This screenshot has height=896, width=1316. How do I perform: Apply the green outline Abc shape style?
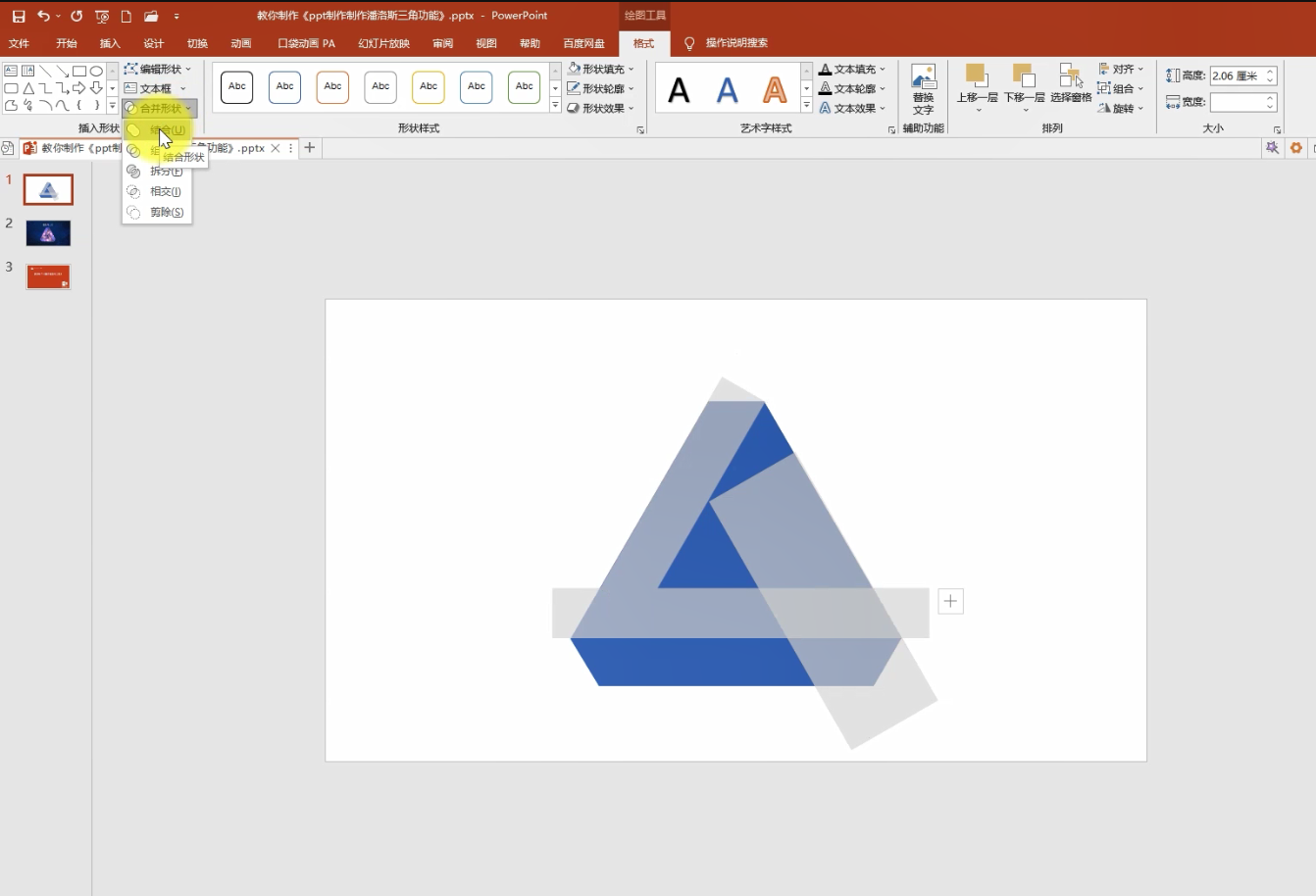pos(525,87)
